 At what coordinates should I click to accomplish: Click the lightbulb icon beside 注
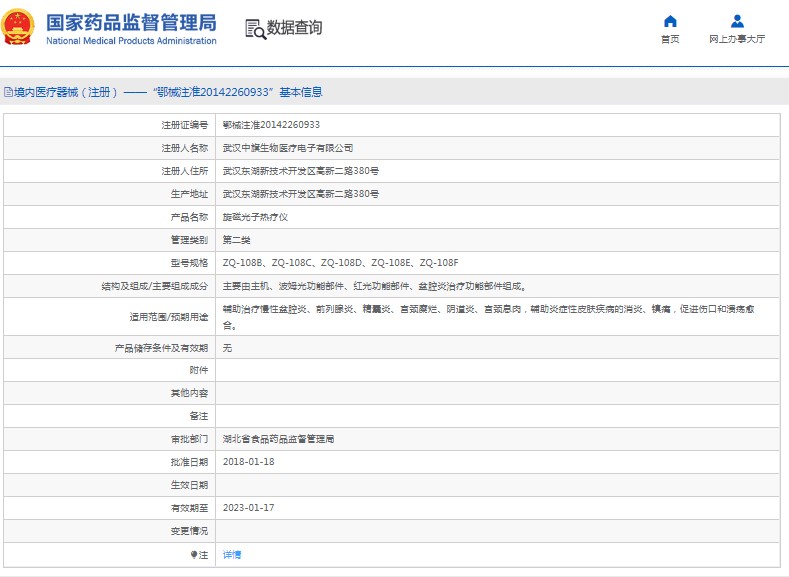click(x=194, y=554)
